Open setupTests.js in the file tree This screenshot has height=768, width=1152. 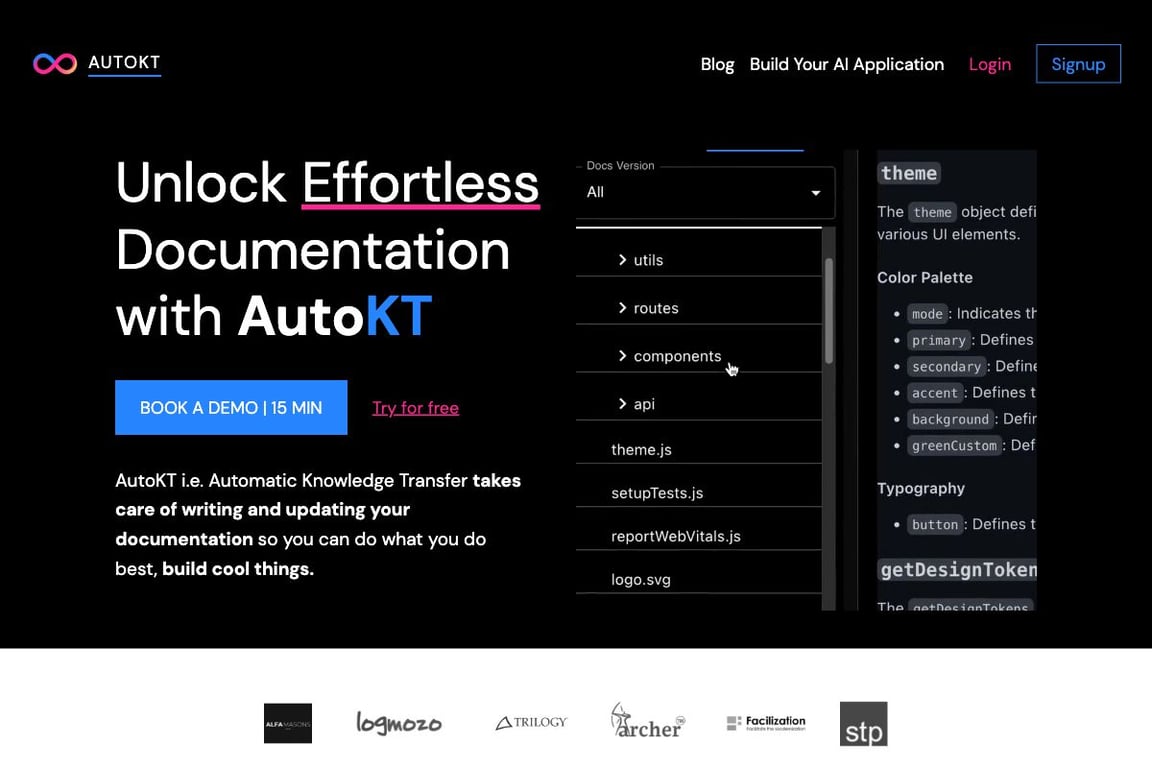pos(657,493)
